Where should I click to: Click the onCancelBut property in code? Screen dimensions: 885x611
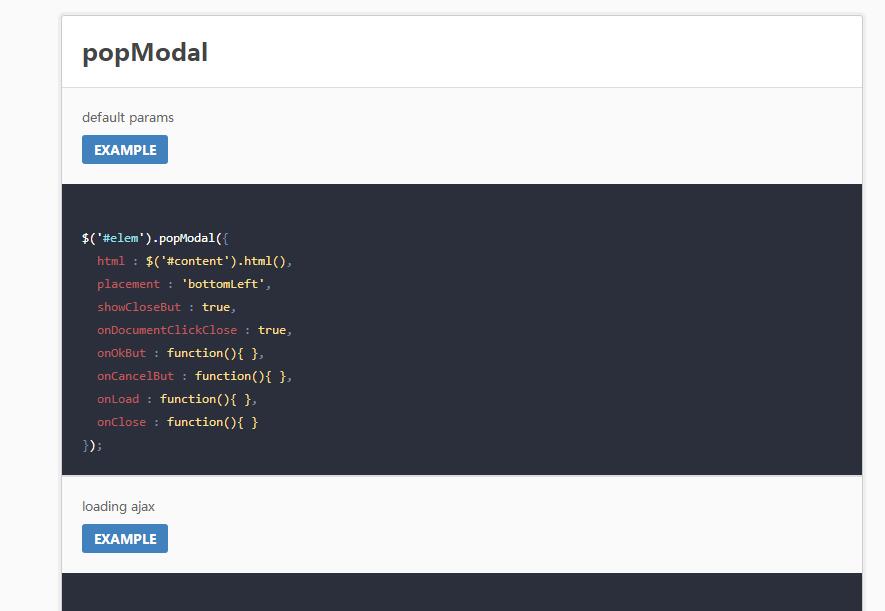click(x=135, y=376)
